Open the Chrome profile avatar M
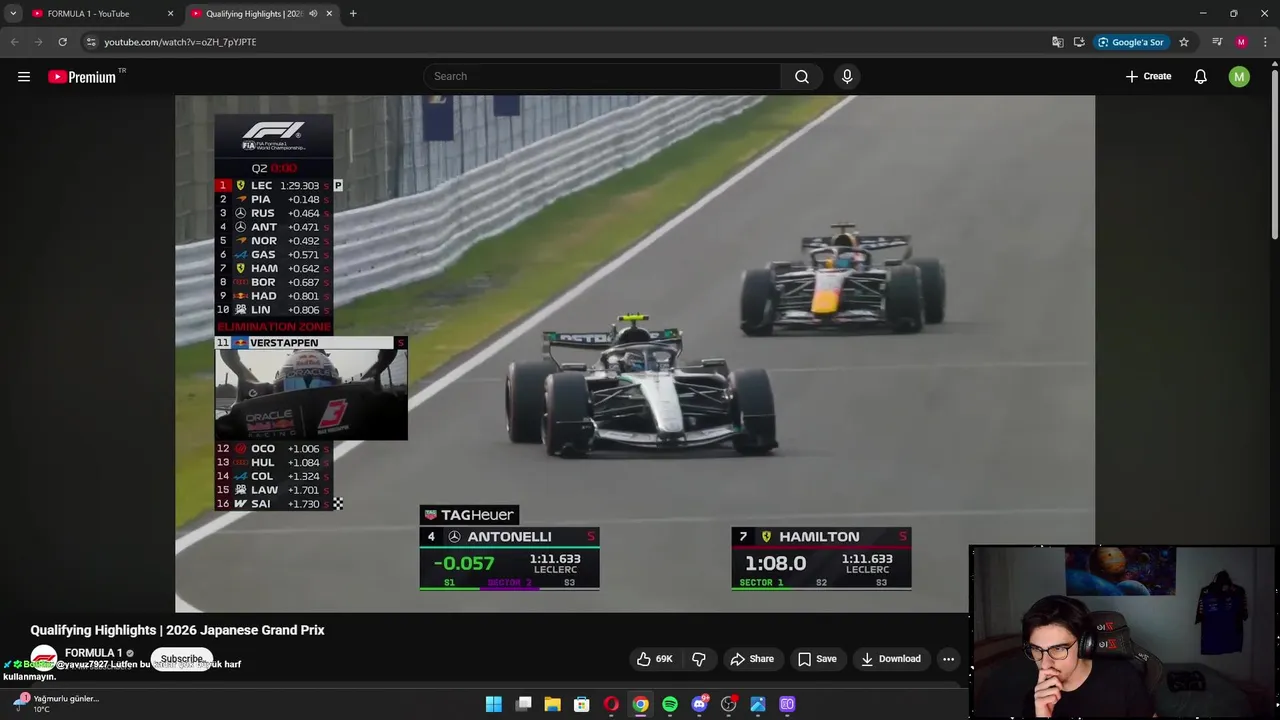 coord(1241,42)
